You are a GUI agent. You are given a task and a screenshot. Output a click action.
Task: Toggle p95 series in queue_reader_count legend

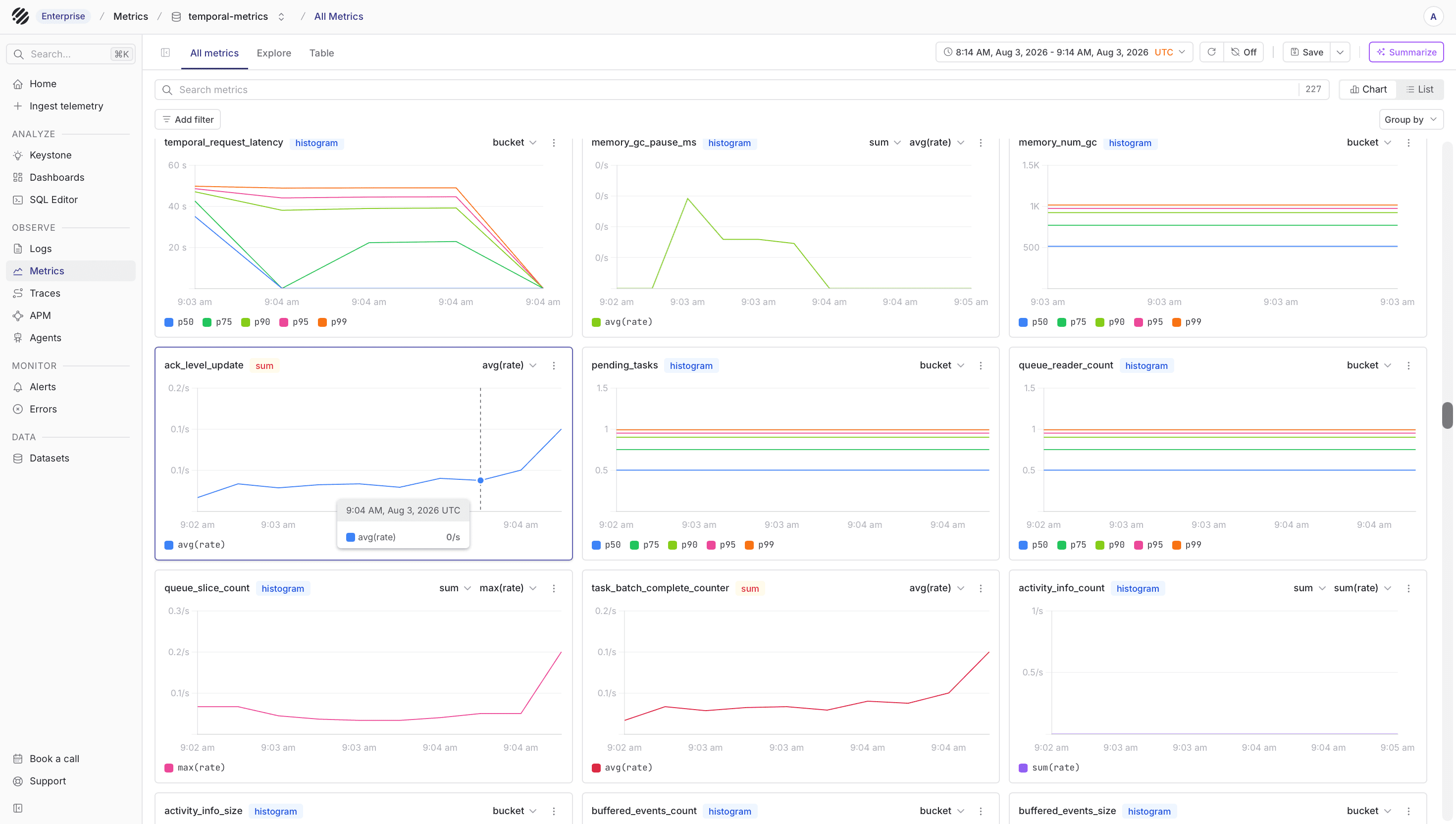pos(1148,545)
